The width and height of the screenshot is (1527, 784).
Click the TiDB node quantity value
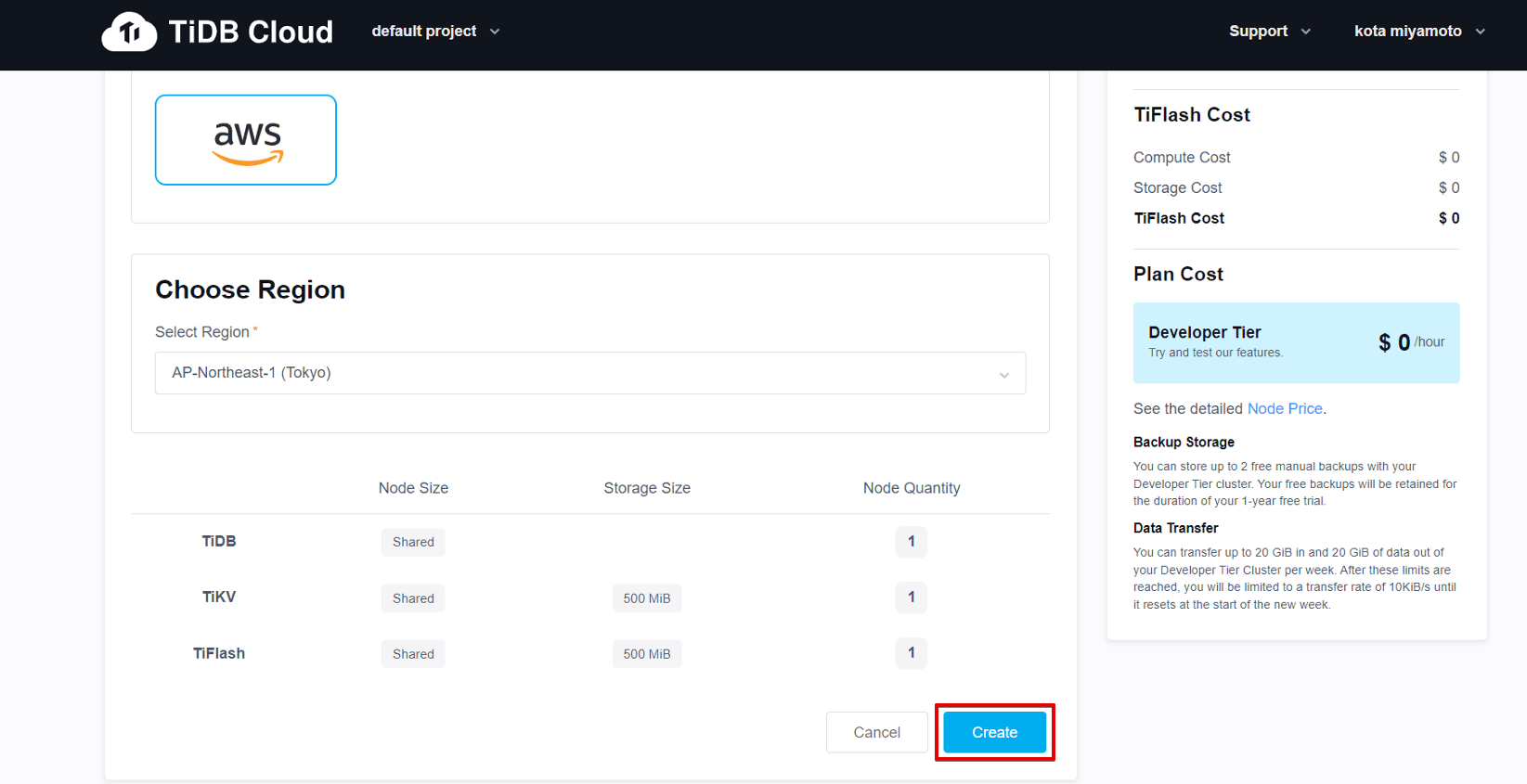pos(912,542)
